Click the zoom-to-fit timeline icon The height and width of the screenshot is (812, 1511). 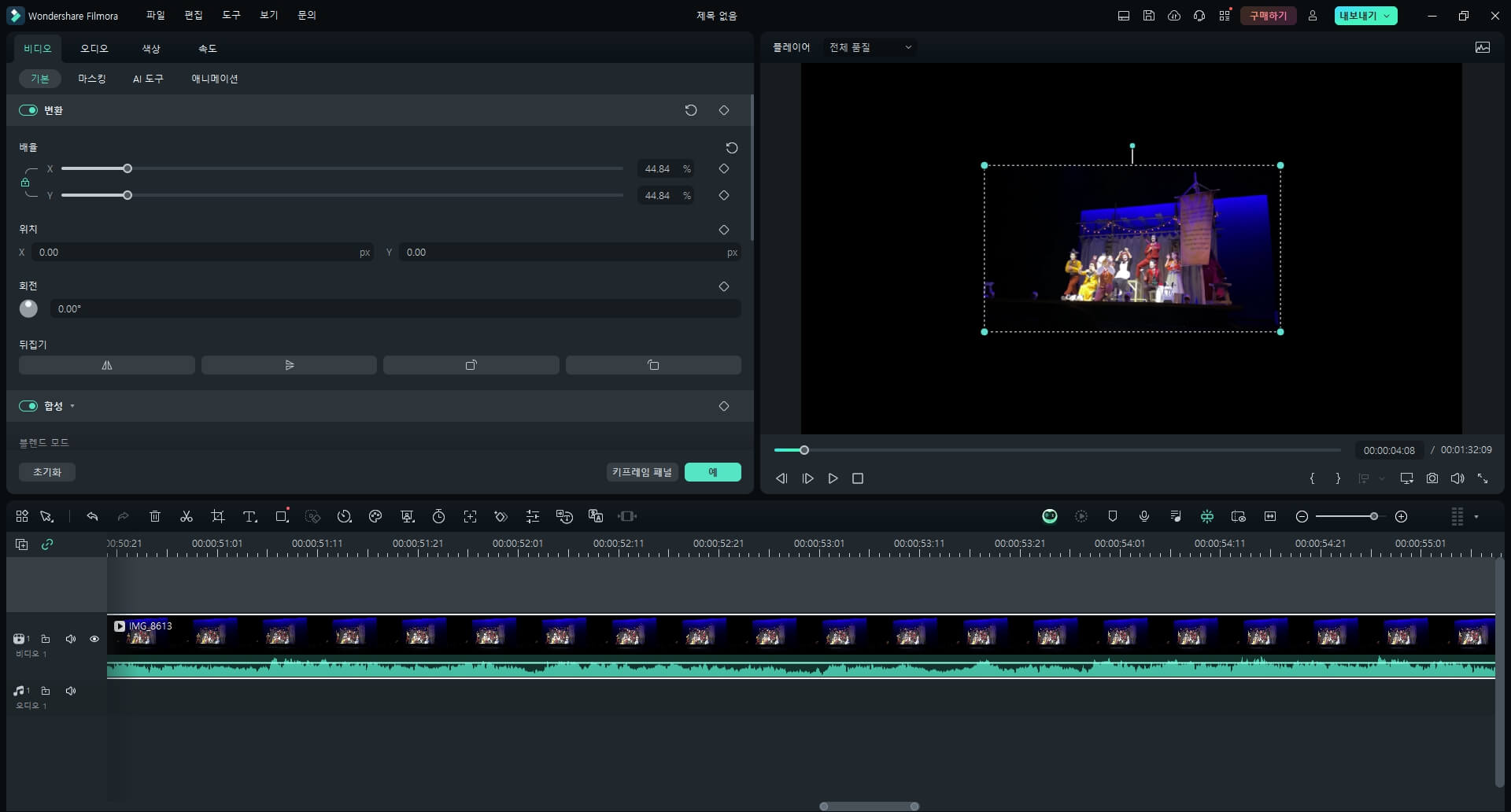click(1270, 516)
